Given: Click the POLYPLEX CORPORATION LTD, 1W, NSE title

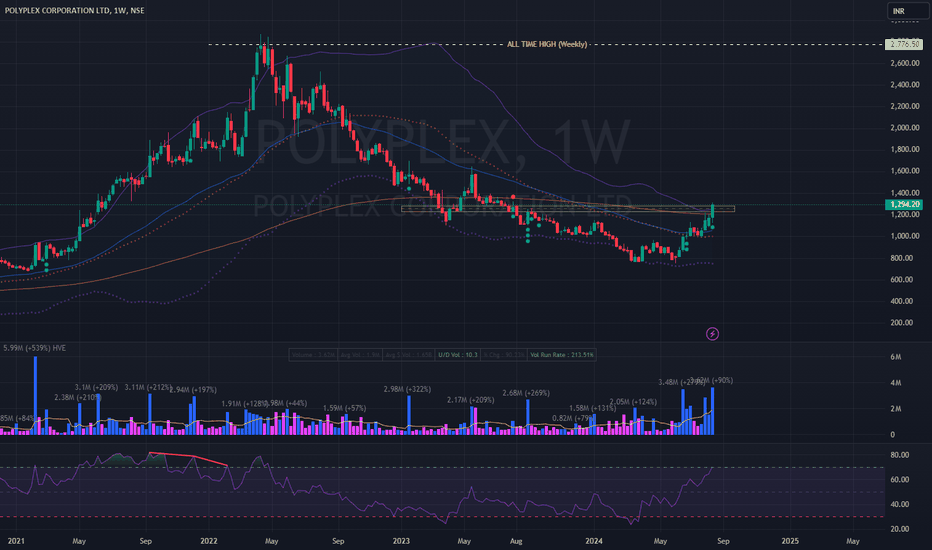Looking at the screenshot, I should tap(74, 10).
